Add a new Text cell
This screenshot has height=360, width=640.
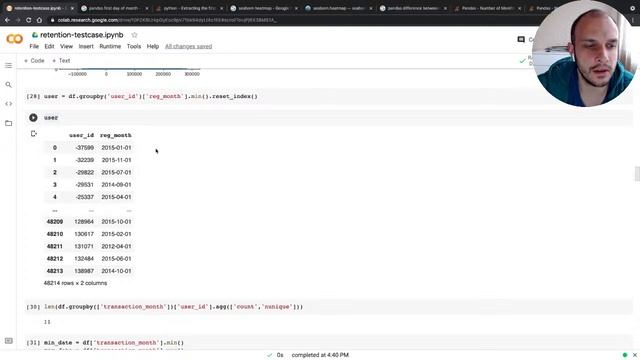coord(61,60)
